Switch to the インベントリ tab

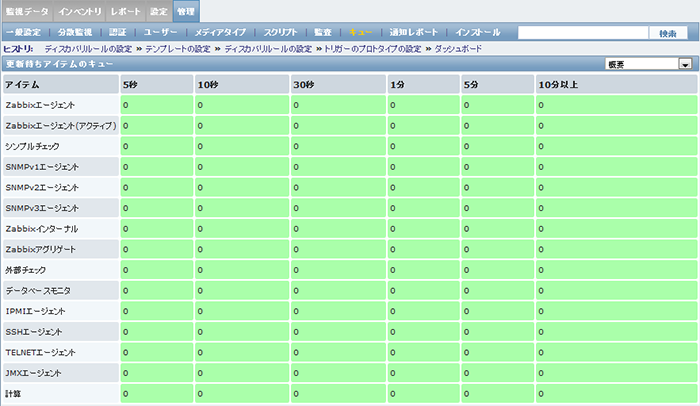[x=79, y=11]
